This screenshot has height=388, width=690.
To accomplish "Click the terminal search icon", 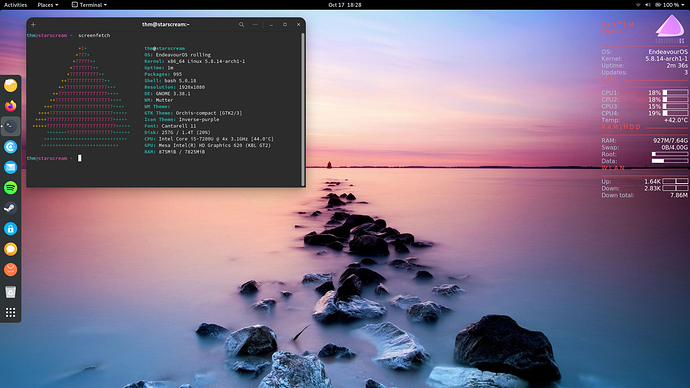I will pyautogui.click(x=242, y=25).
